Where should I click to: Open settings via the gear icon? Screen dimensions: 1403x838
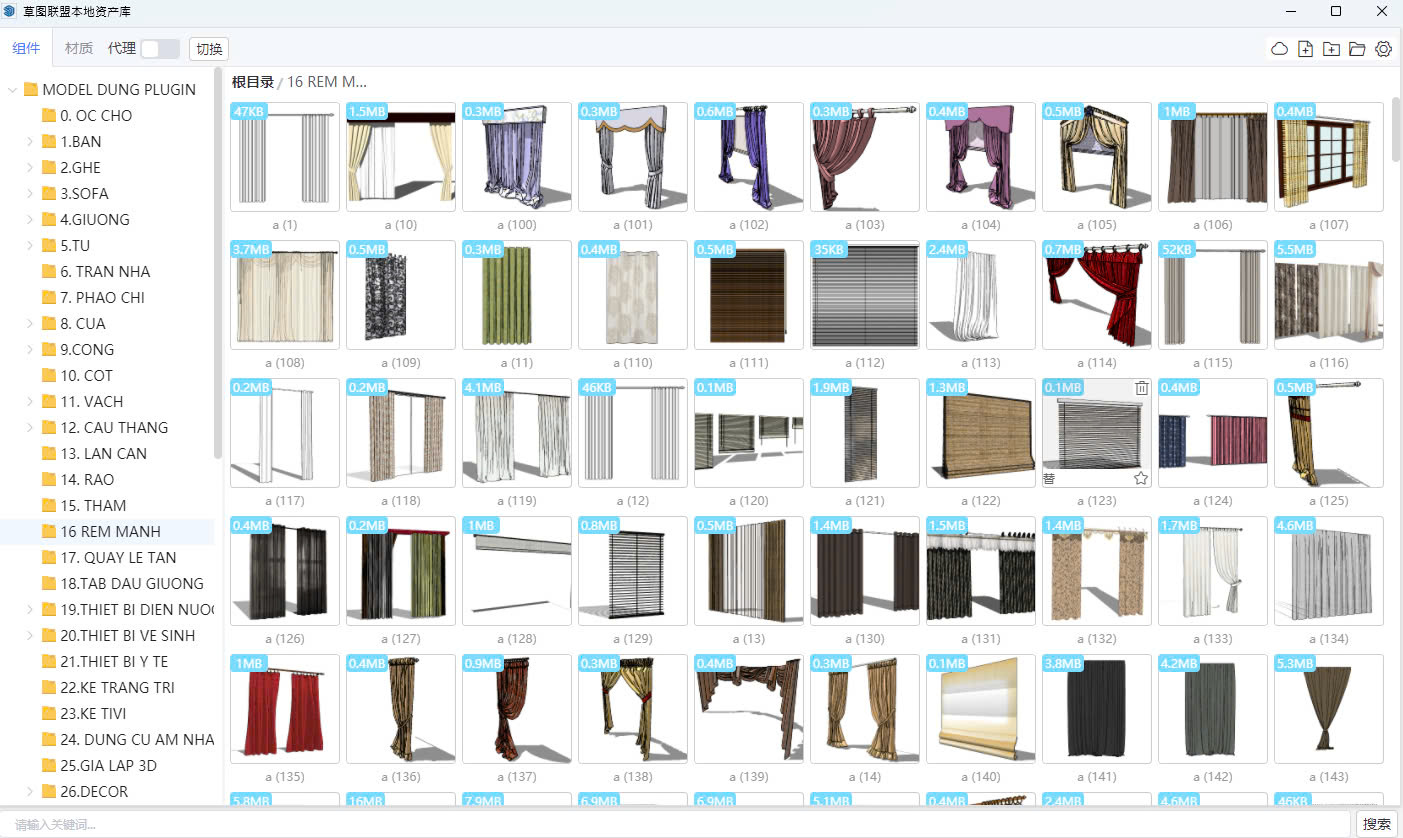(1383, 49)
